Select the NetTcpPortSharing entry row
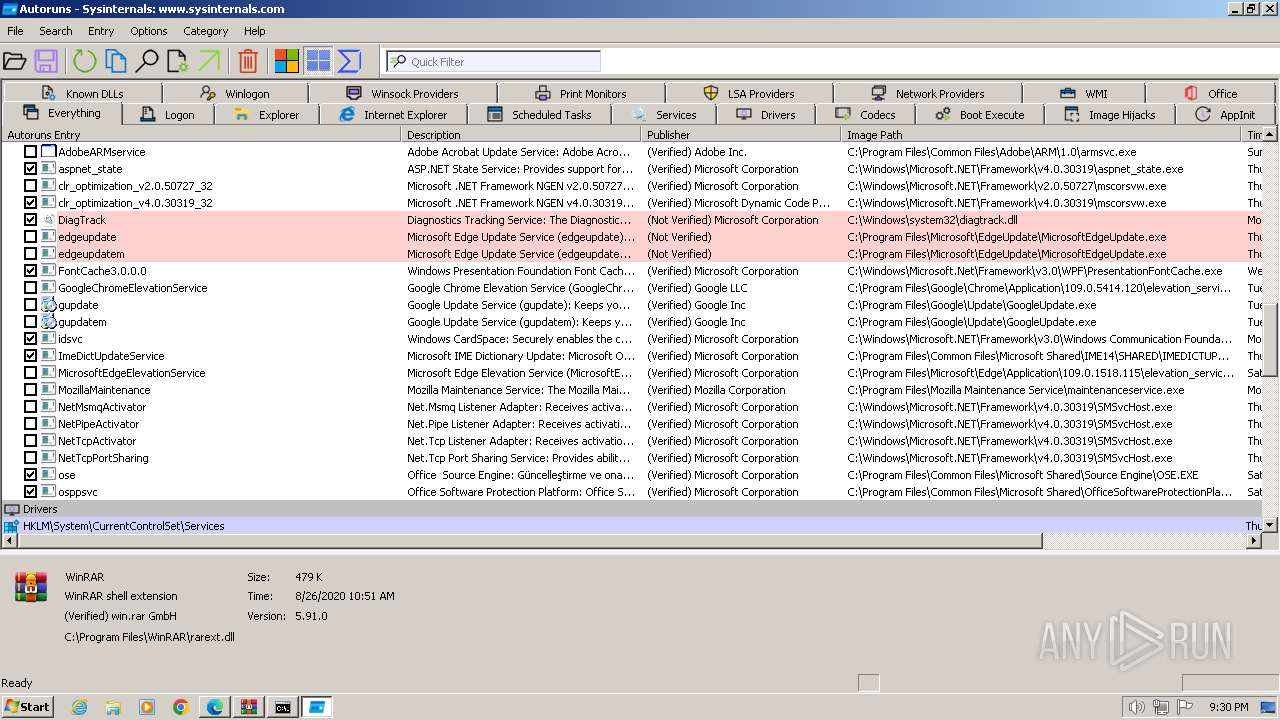Viewport: 1280px width, 720px height. click(632, 458)
